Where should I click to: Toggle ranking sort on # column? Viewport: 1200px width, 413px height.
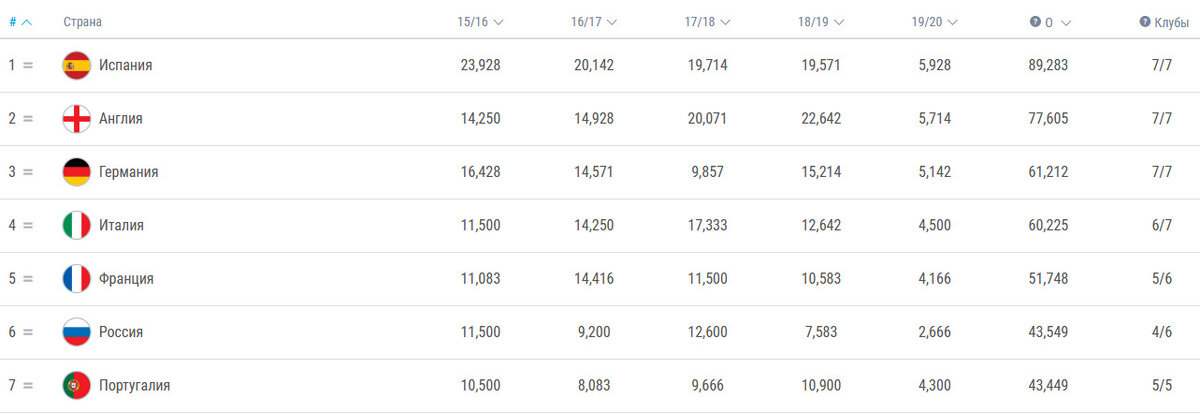(20, 22)
